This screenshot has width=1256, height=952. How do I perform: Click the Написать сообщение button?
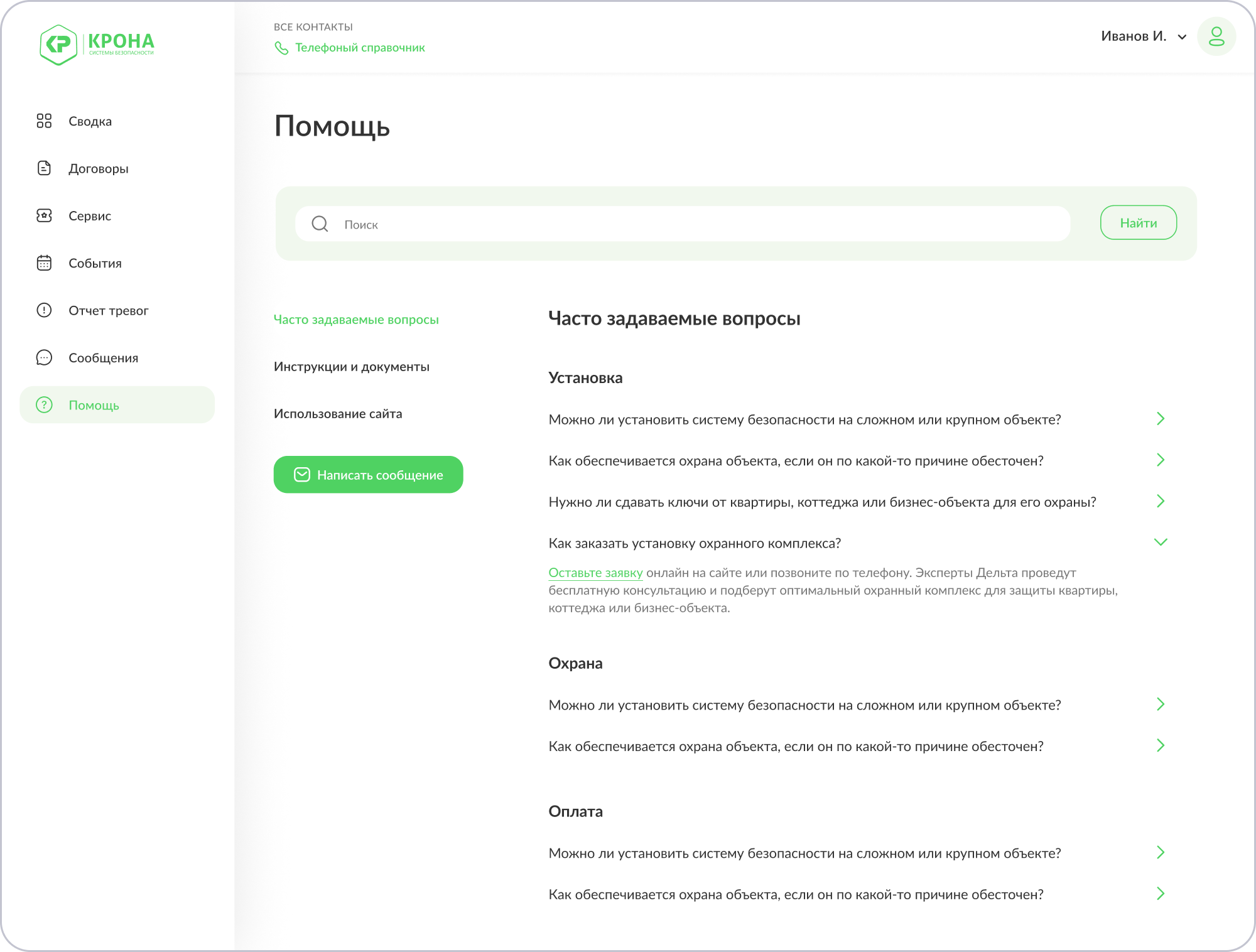coord(369,475)
